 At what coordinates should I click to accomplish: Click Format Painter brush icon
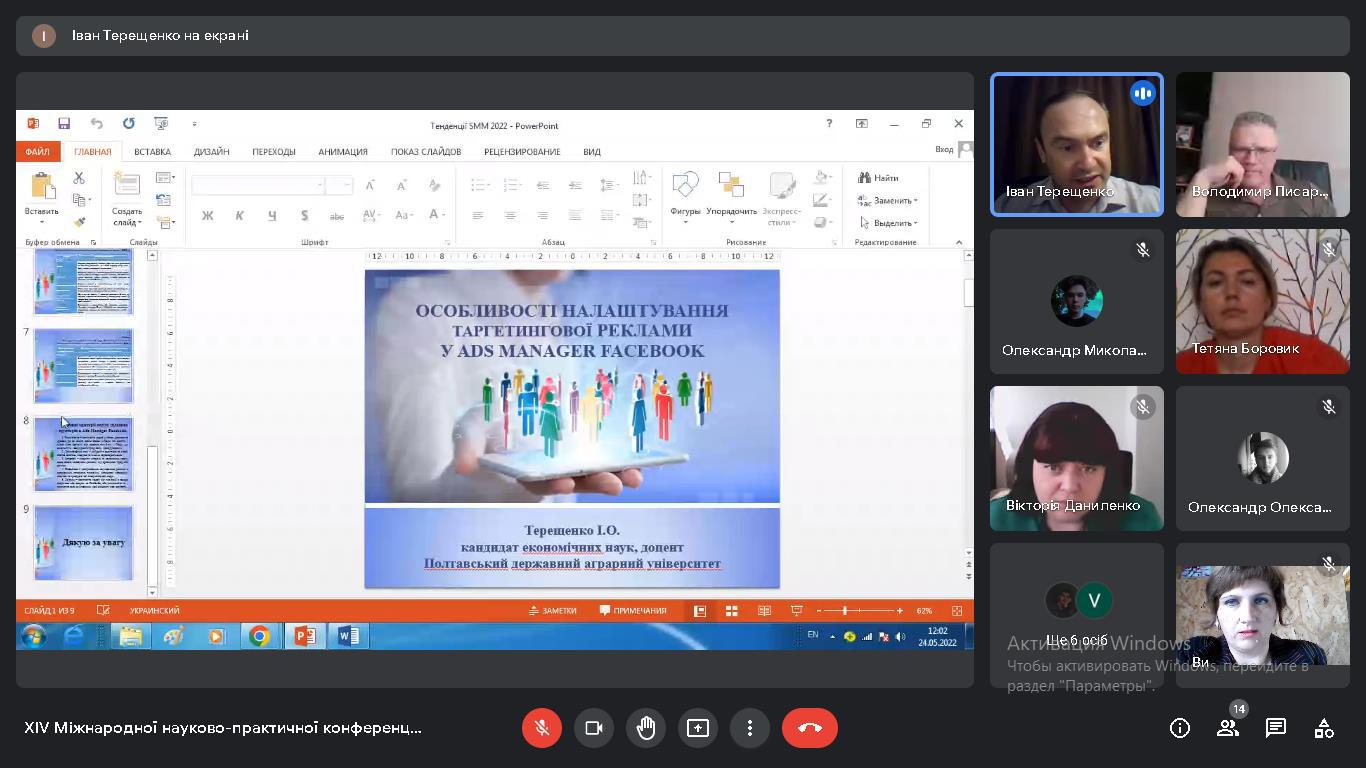click(x=79, y=221)
